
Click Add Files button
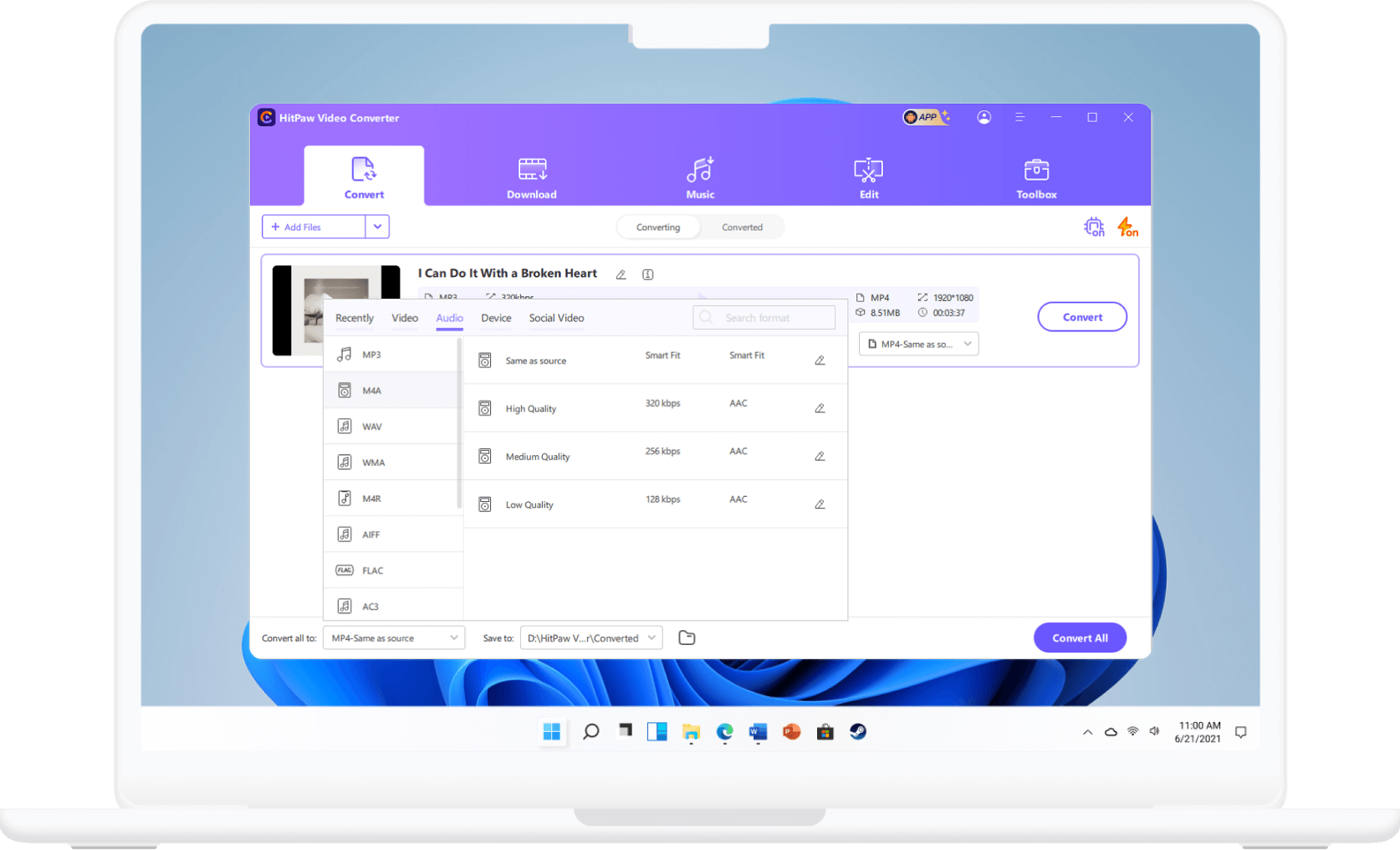(314, 227)
